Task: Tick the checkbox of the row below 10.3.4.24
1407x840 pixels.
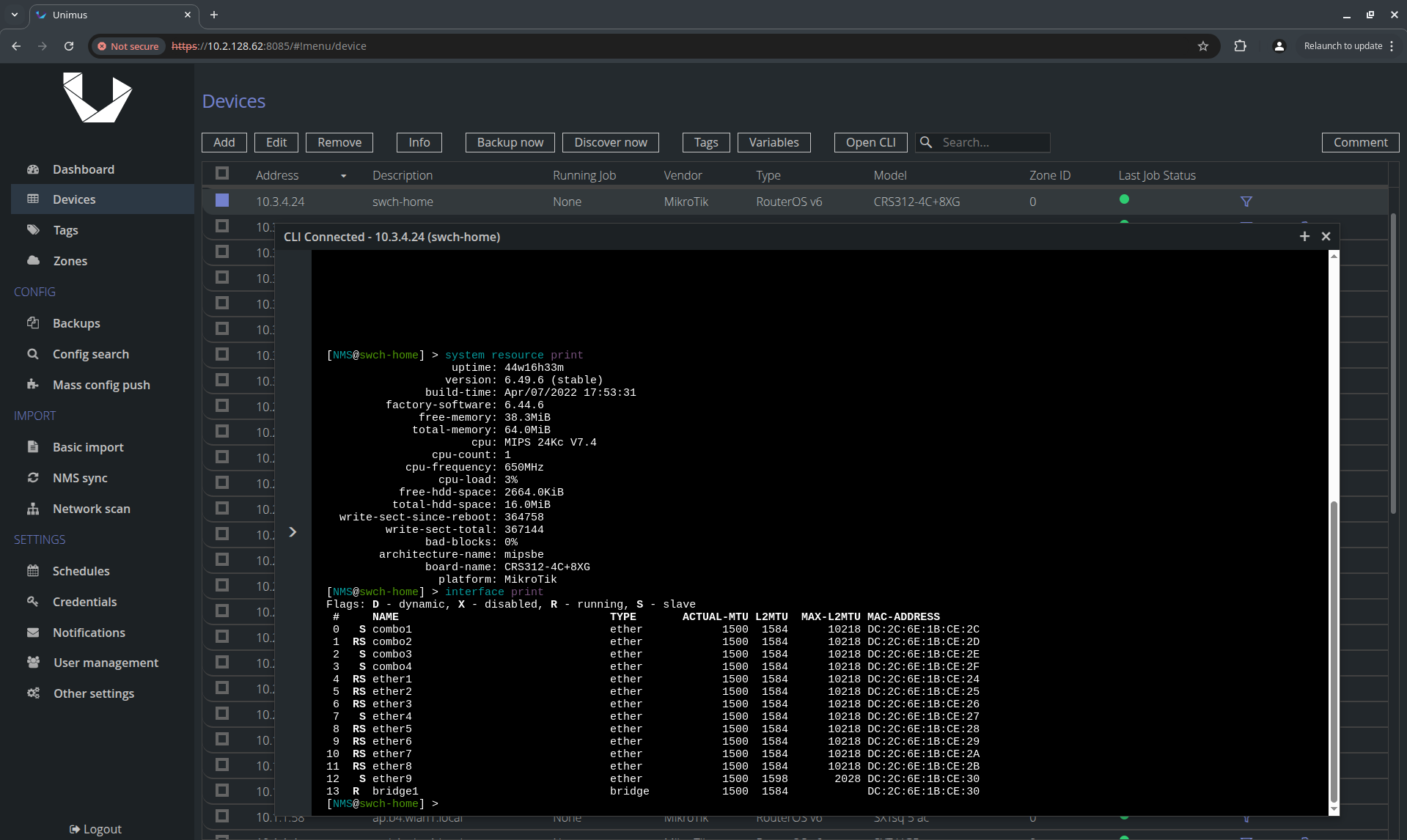Action: (x=222, y=226)
